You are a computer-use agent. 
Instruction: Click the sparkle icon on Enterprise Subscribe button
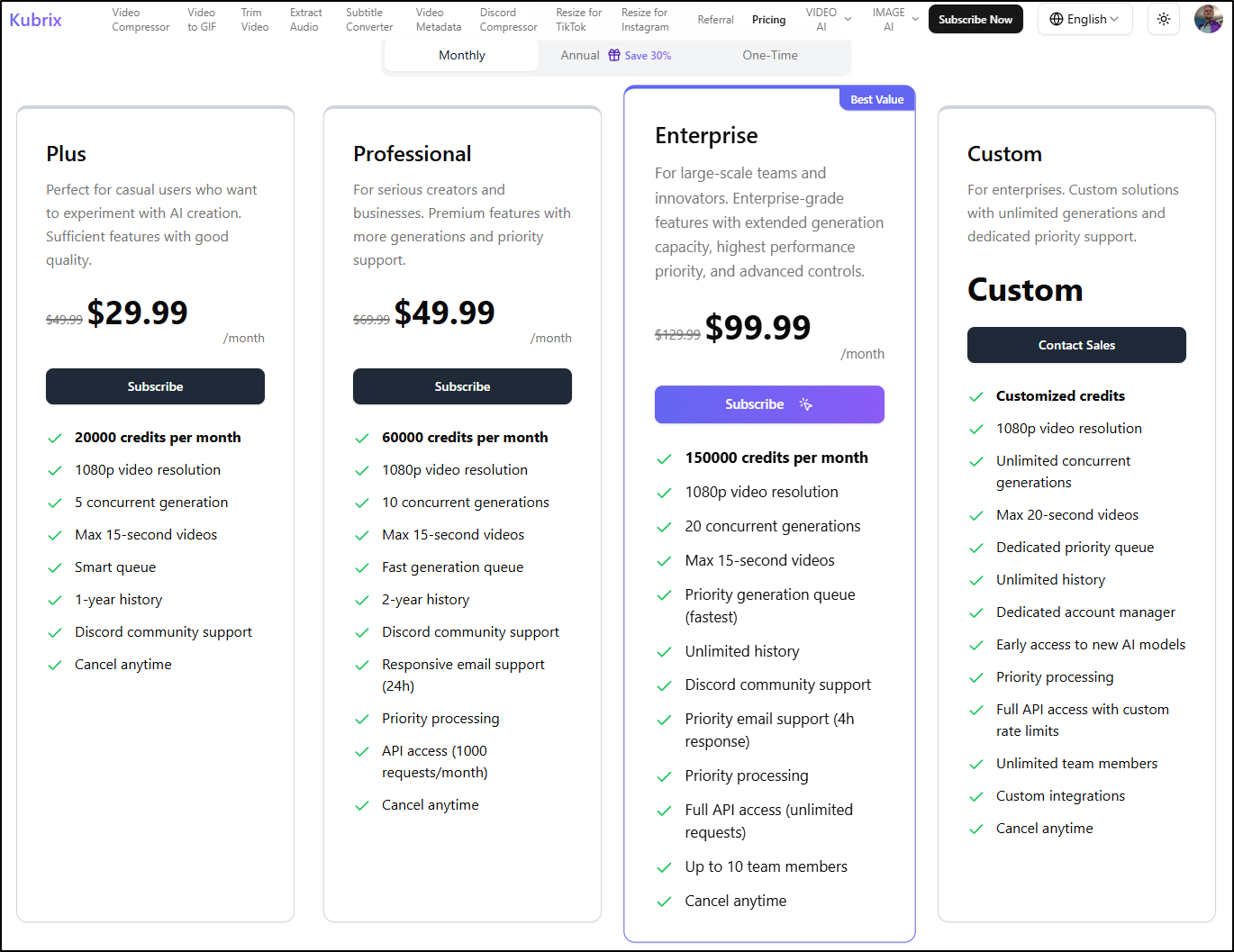tap(806, 404)
